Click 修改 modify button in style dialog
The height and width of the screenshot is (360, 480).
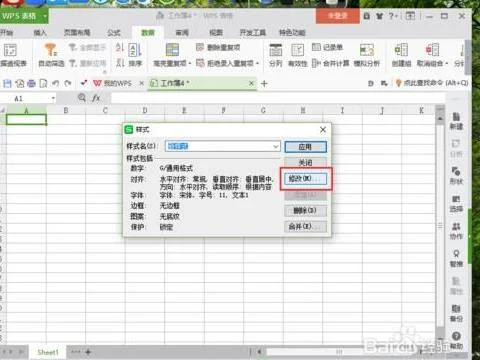[x=305, y=179]
